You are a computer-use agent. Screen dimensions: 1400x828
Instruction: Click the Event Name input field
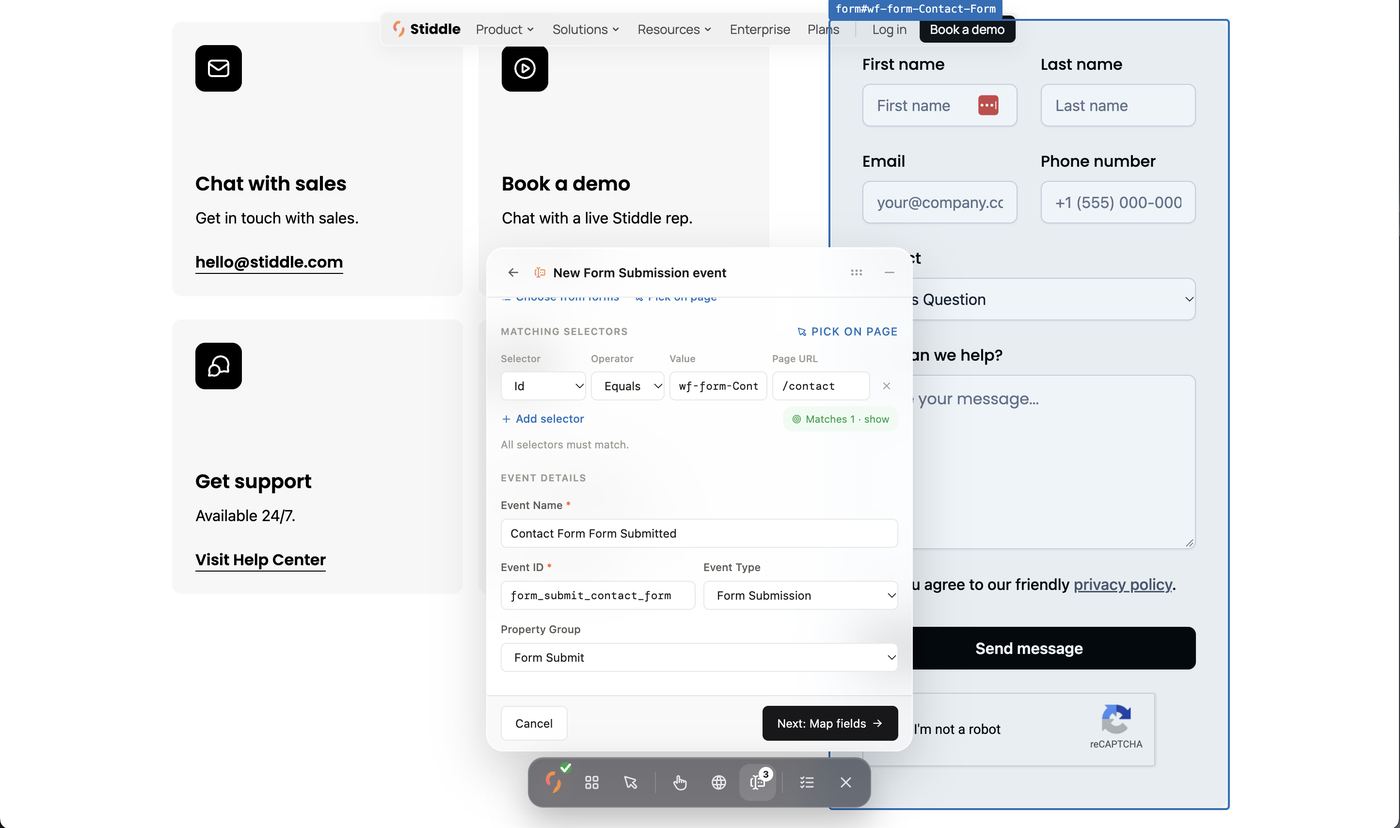click(x=699, y=533)
